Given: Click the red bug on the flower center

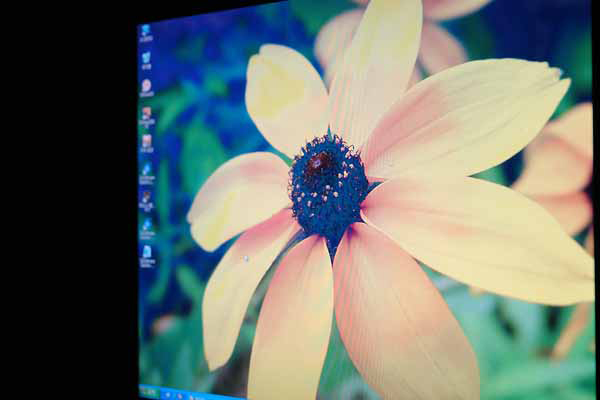Looking at the screenshot, I should coord(319,160).
